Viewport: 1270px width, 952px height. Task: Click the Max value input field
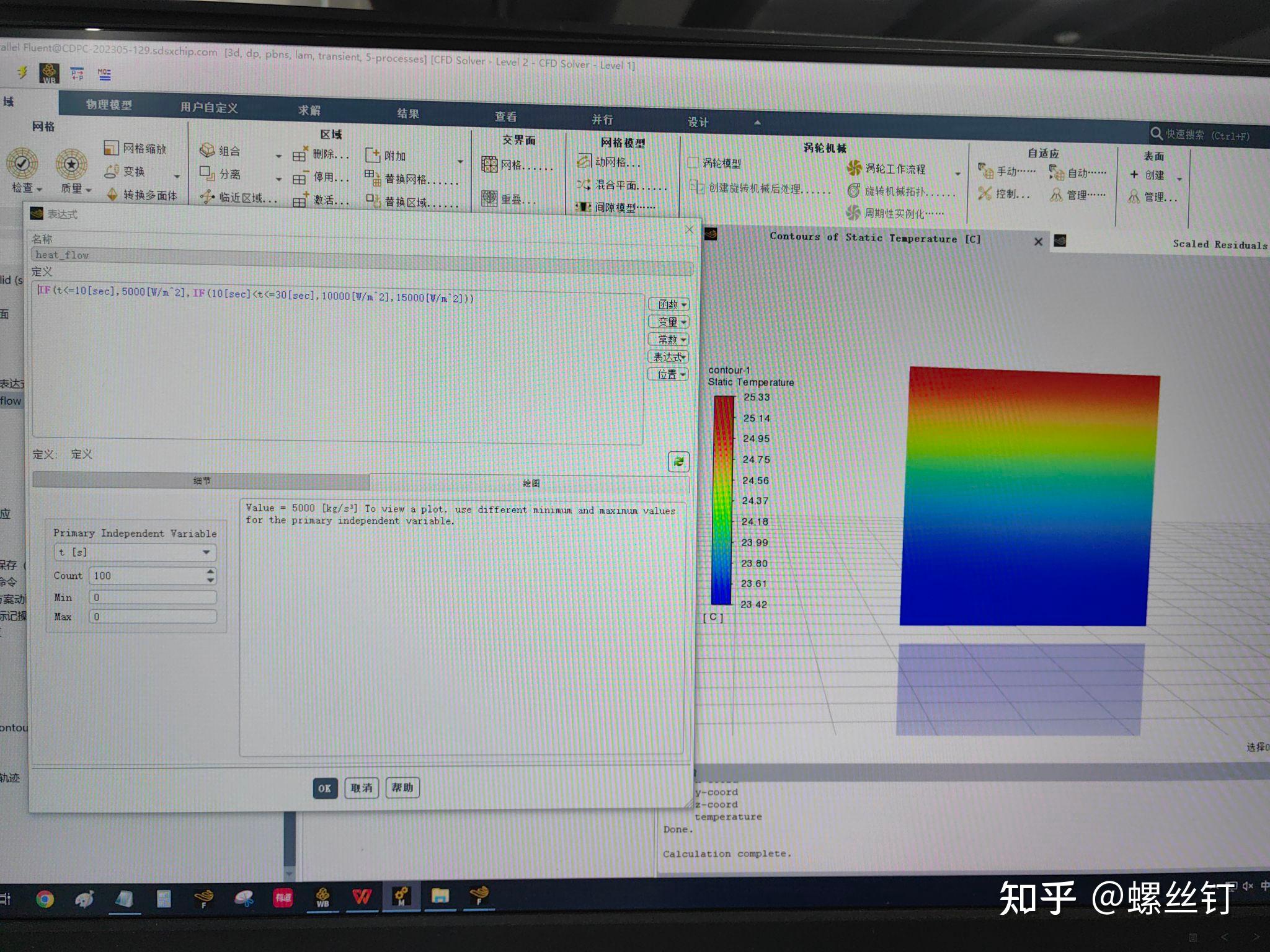tap(153, 617)
